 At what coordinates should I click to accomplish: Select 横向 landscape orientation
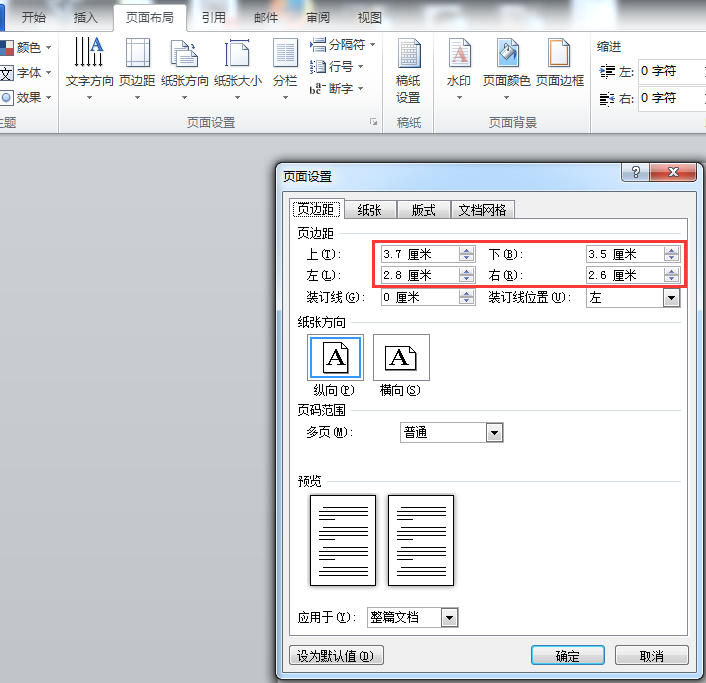401,357
